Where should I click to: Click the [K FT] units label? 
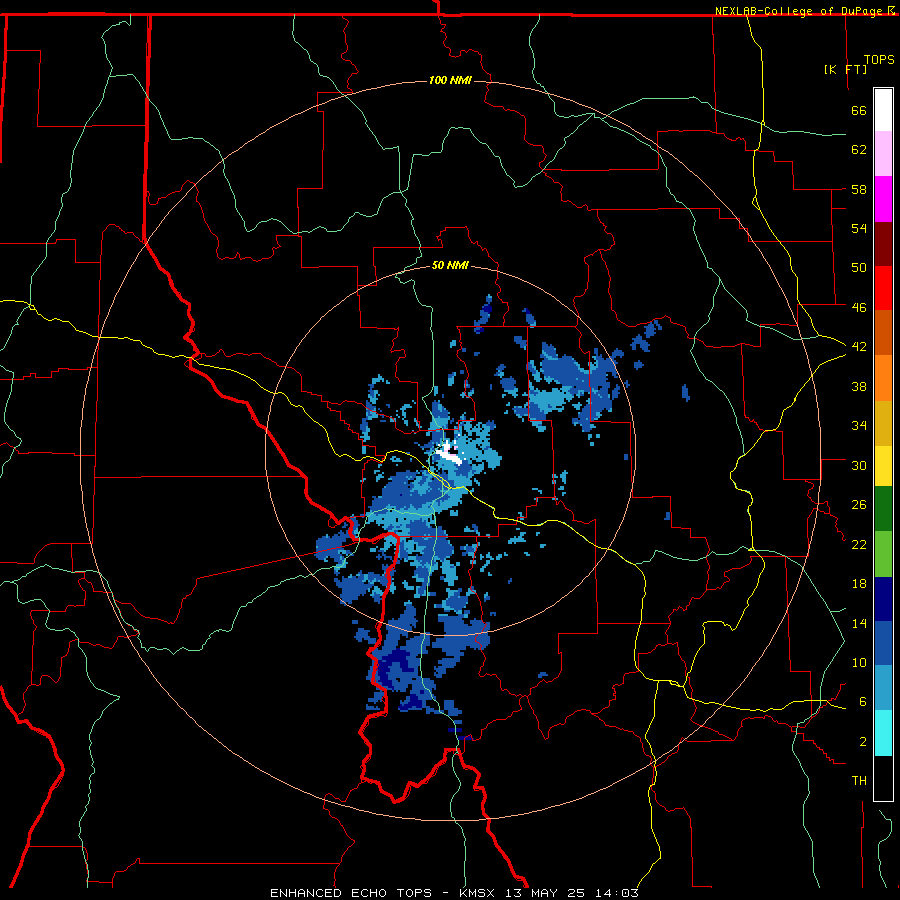[845, 69]
